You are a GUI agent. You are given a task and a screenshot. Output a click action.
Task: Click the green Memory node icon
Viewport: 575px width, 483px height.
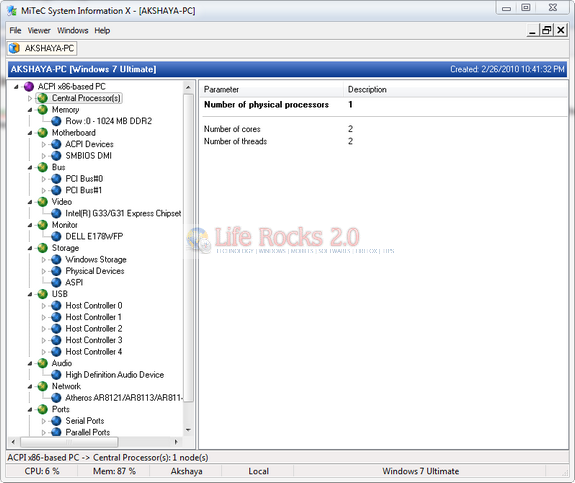pos(43,110)
